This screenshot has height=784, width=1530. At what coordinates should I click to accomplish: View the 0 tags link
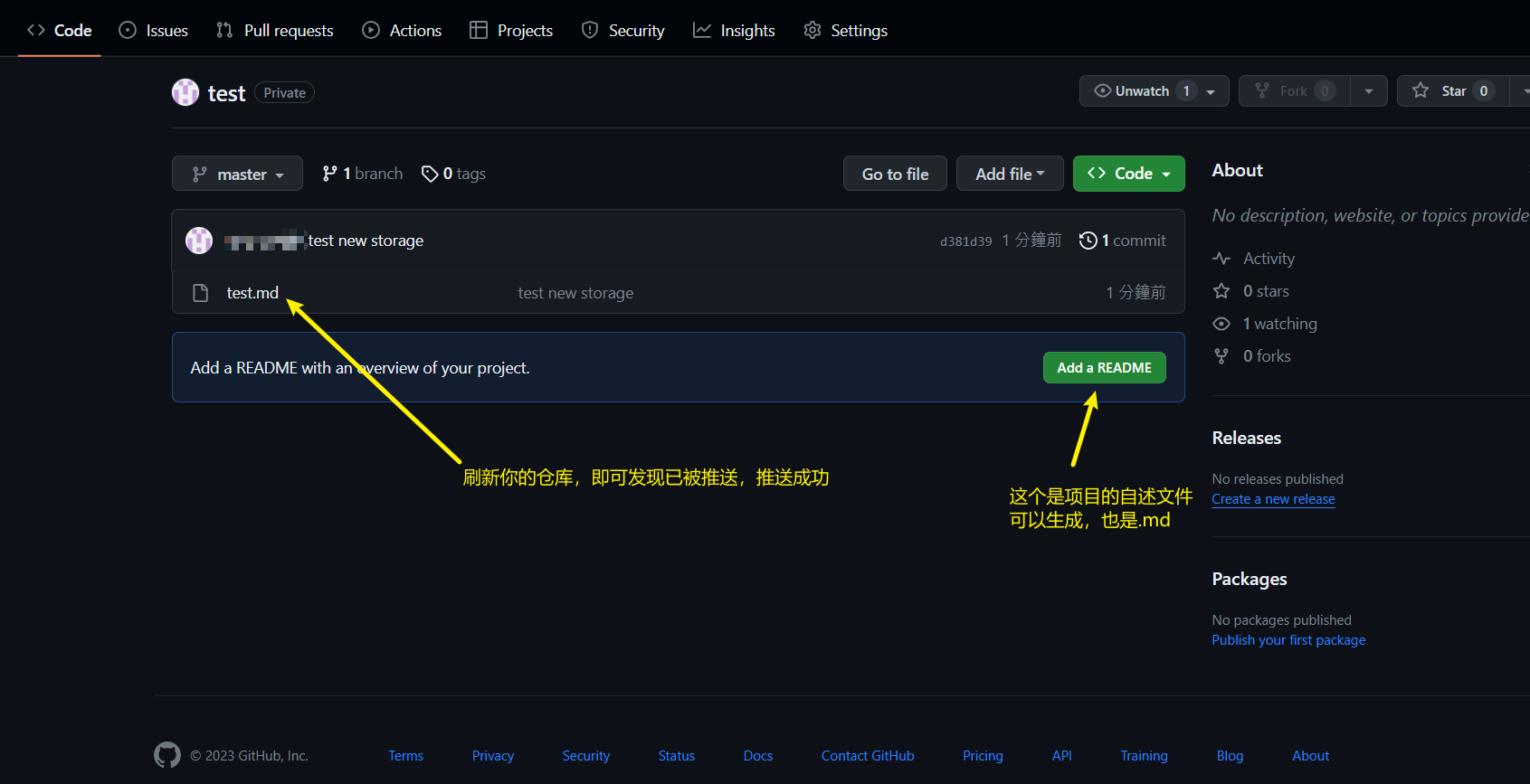(x=453, y=174)
